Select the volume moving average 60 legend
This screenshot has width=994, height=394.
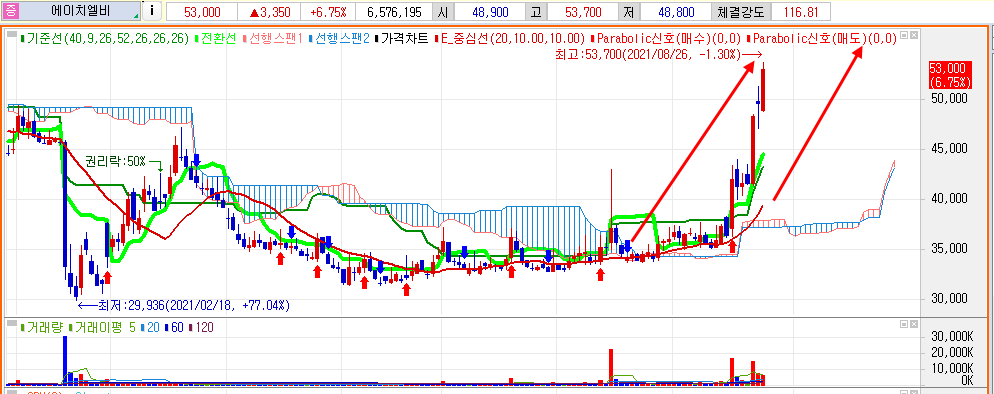(174, 327)
